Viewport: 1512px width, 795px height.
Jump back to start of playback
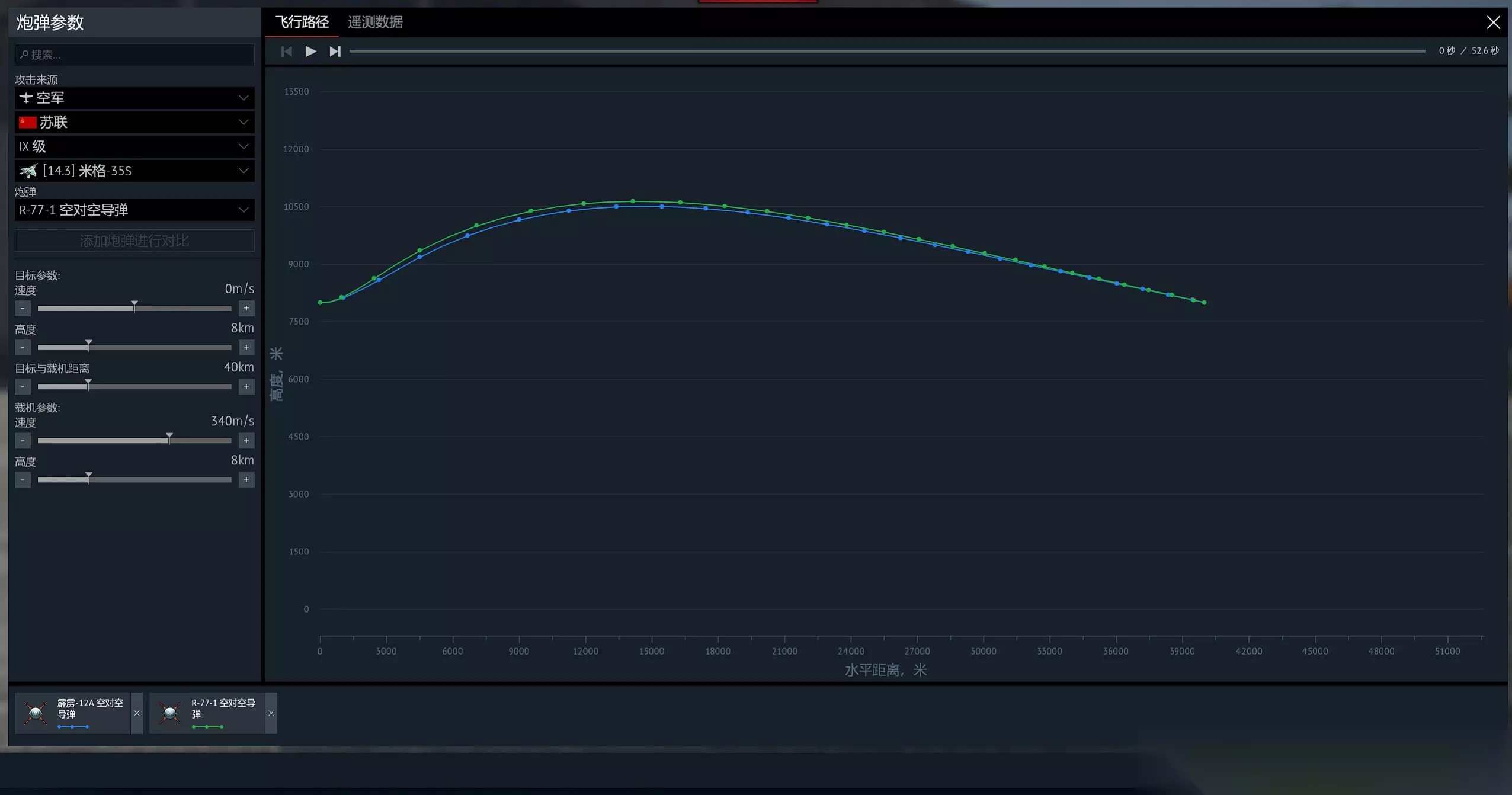point(287,52)
